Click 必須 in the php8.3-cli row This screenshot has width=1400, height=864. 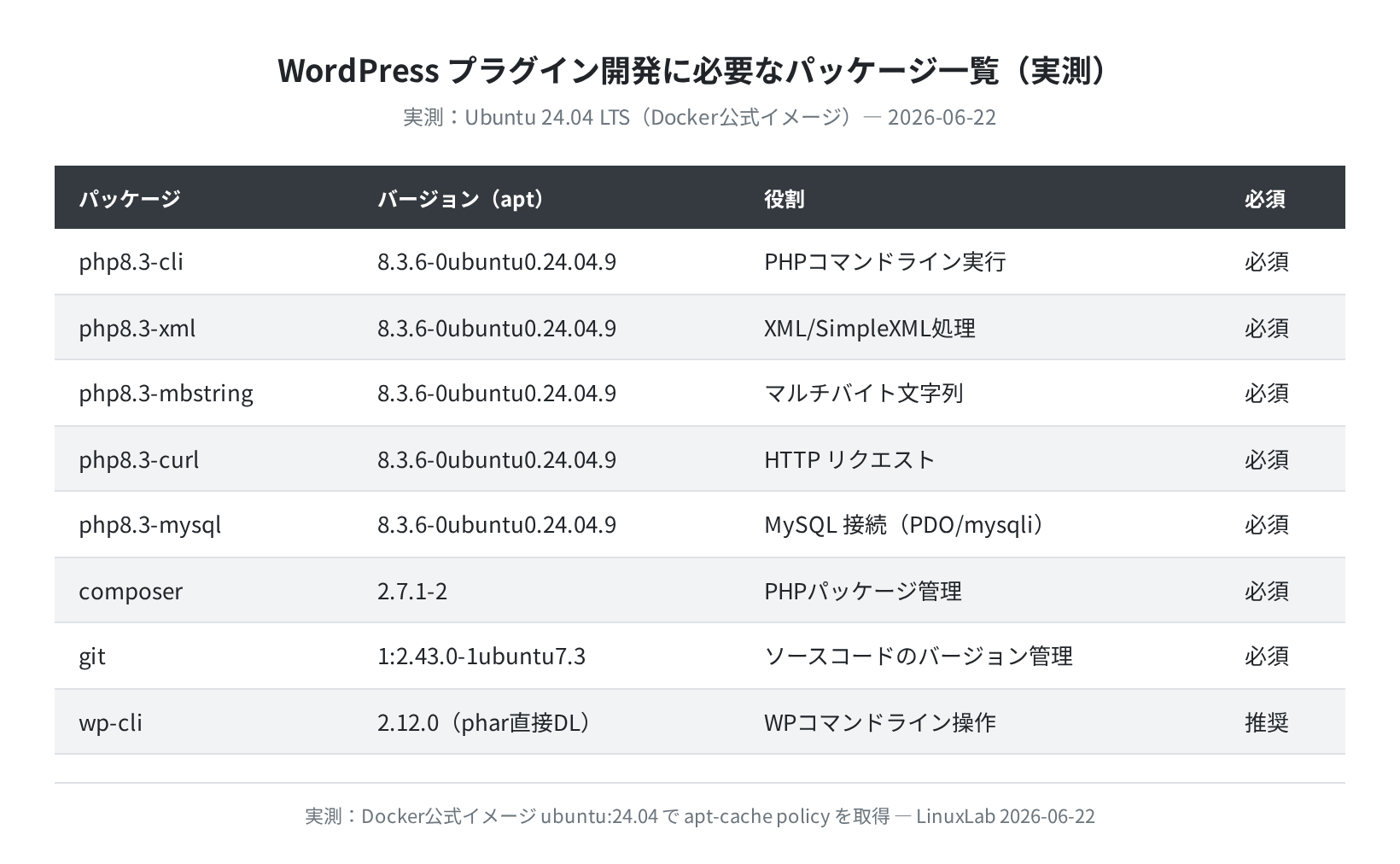pyautogui.click(x=1267, y=261)
